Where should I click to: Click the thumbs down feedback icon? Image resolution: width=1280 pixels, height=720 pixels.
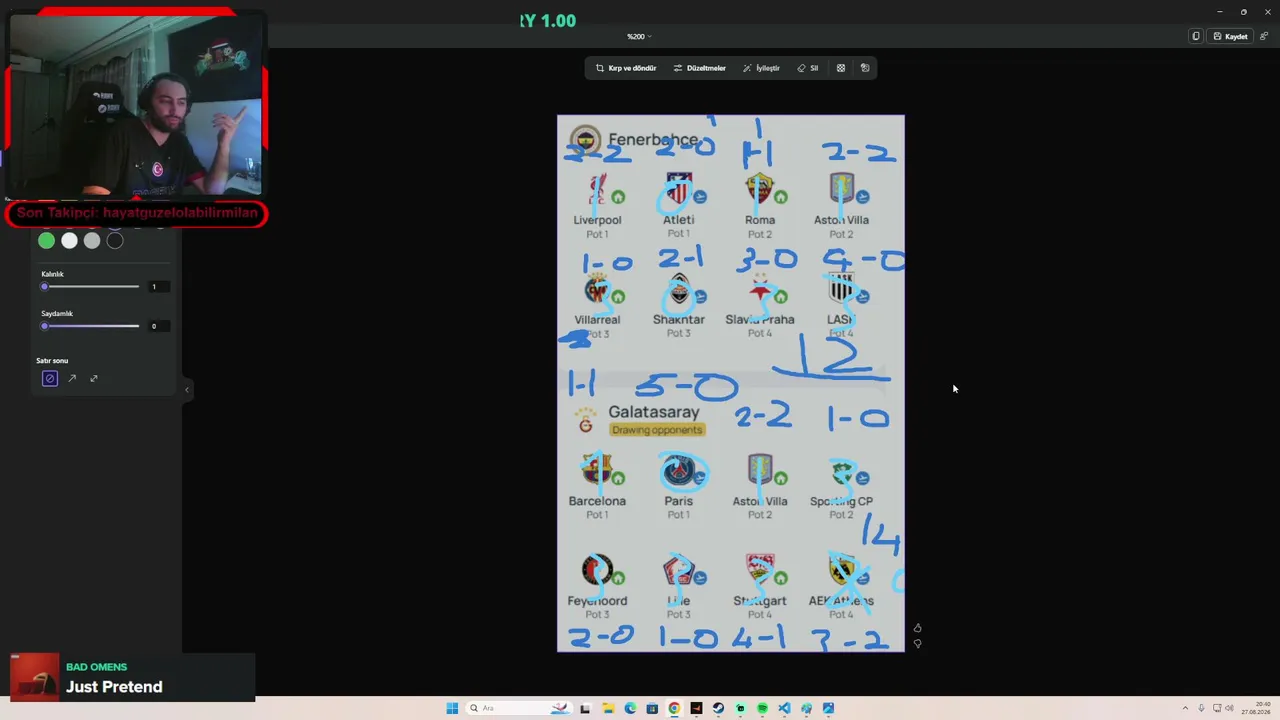917,644
